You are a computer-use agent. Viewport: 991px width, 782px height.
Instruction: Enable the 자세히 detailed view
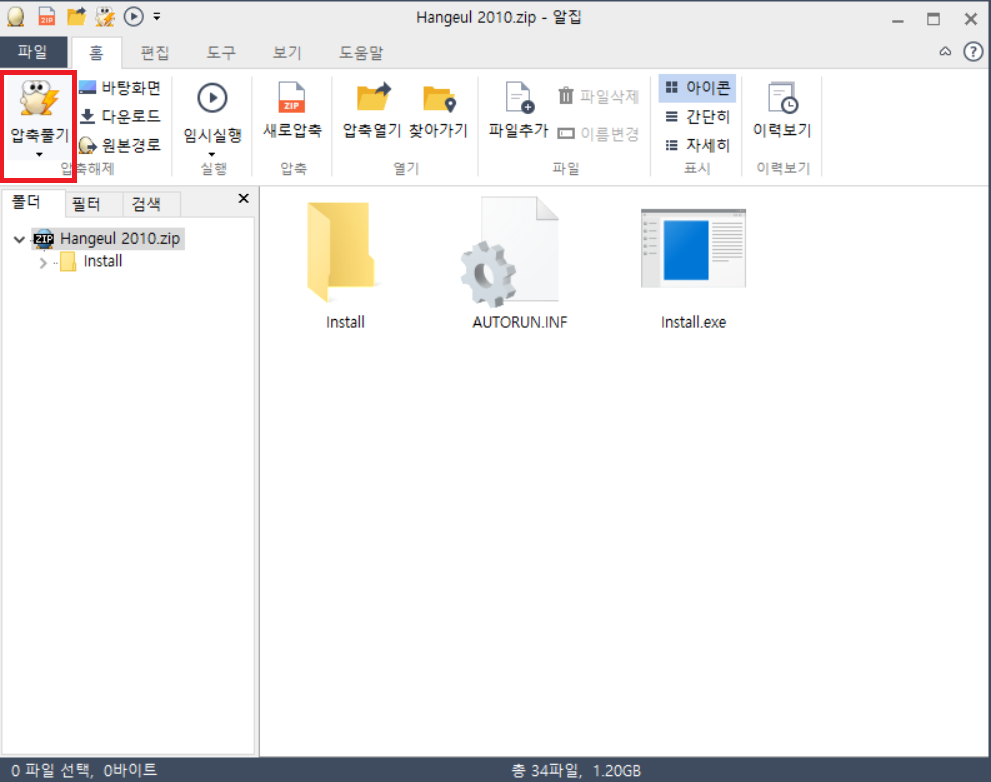[x=695, y=144]
